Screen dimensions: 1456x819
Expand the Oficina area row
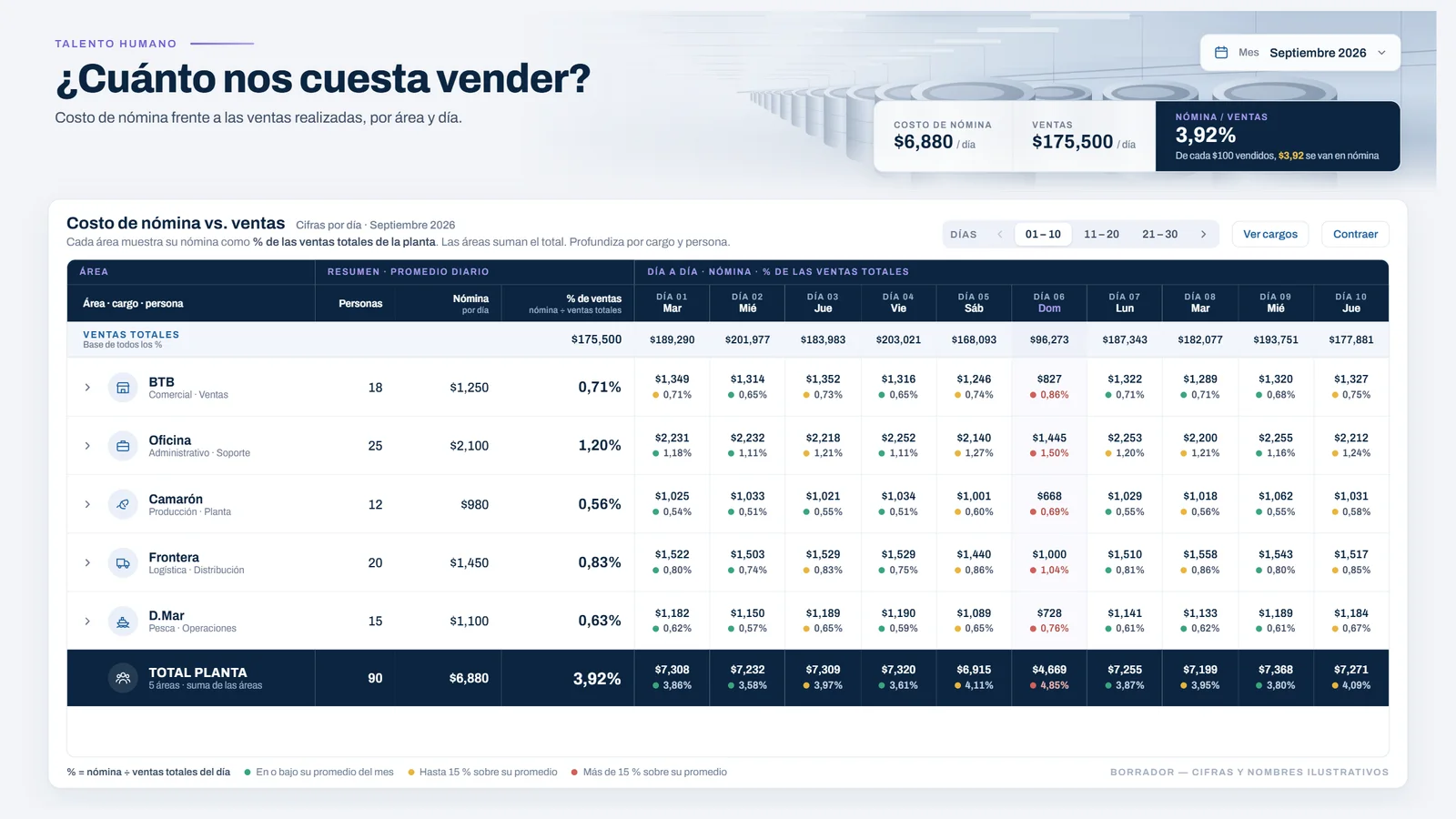coord(87,446)
